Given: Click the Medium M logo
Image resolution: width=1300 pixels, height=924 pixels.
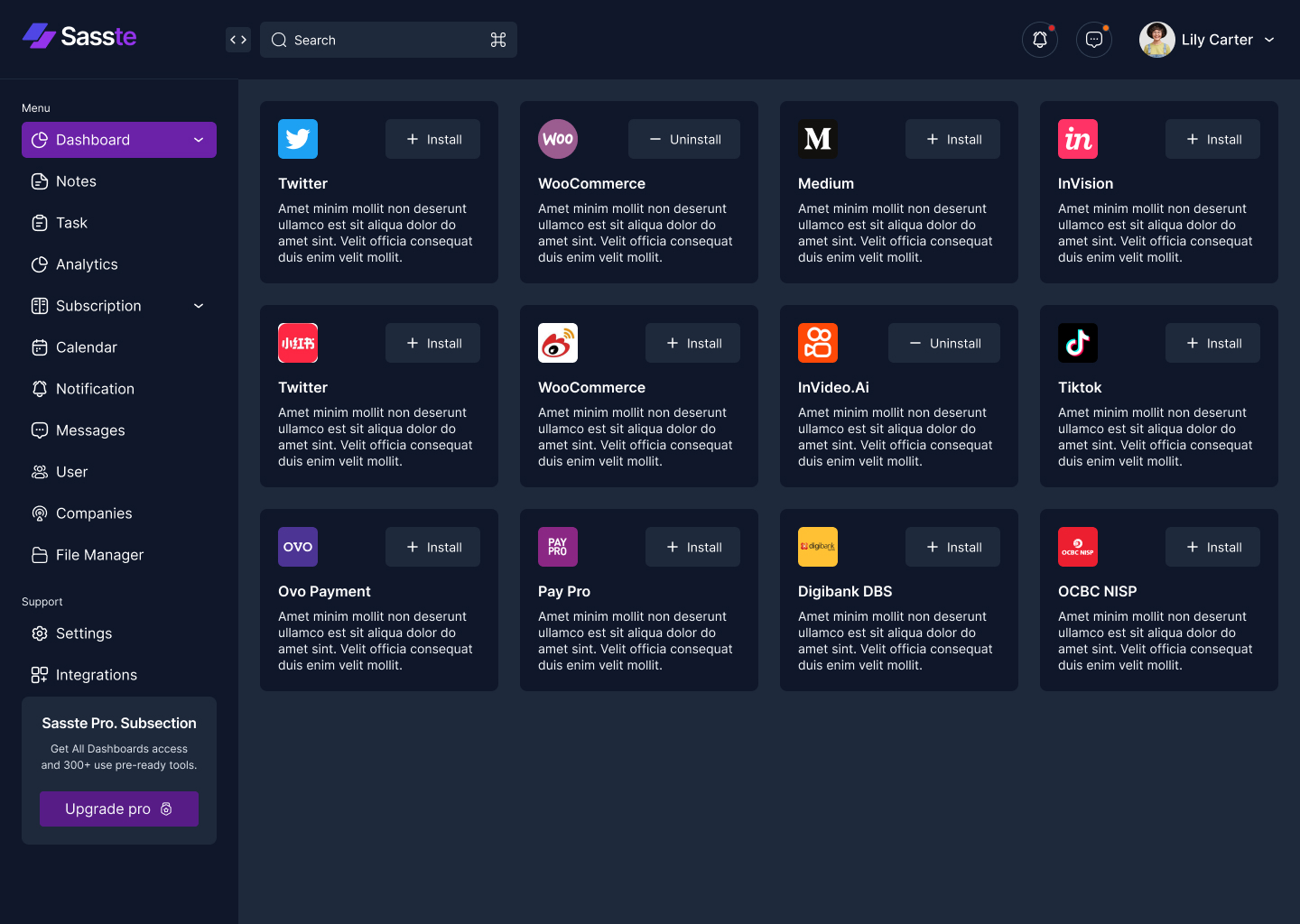Looking at the screenshot, I should coord(818,139).
